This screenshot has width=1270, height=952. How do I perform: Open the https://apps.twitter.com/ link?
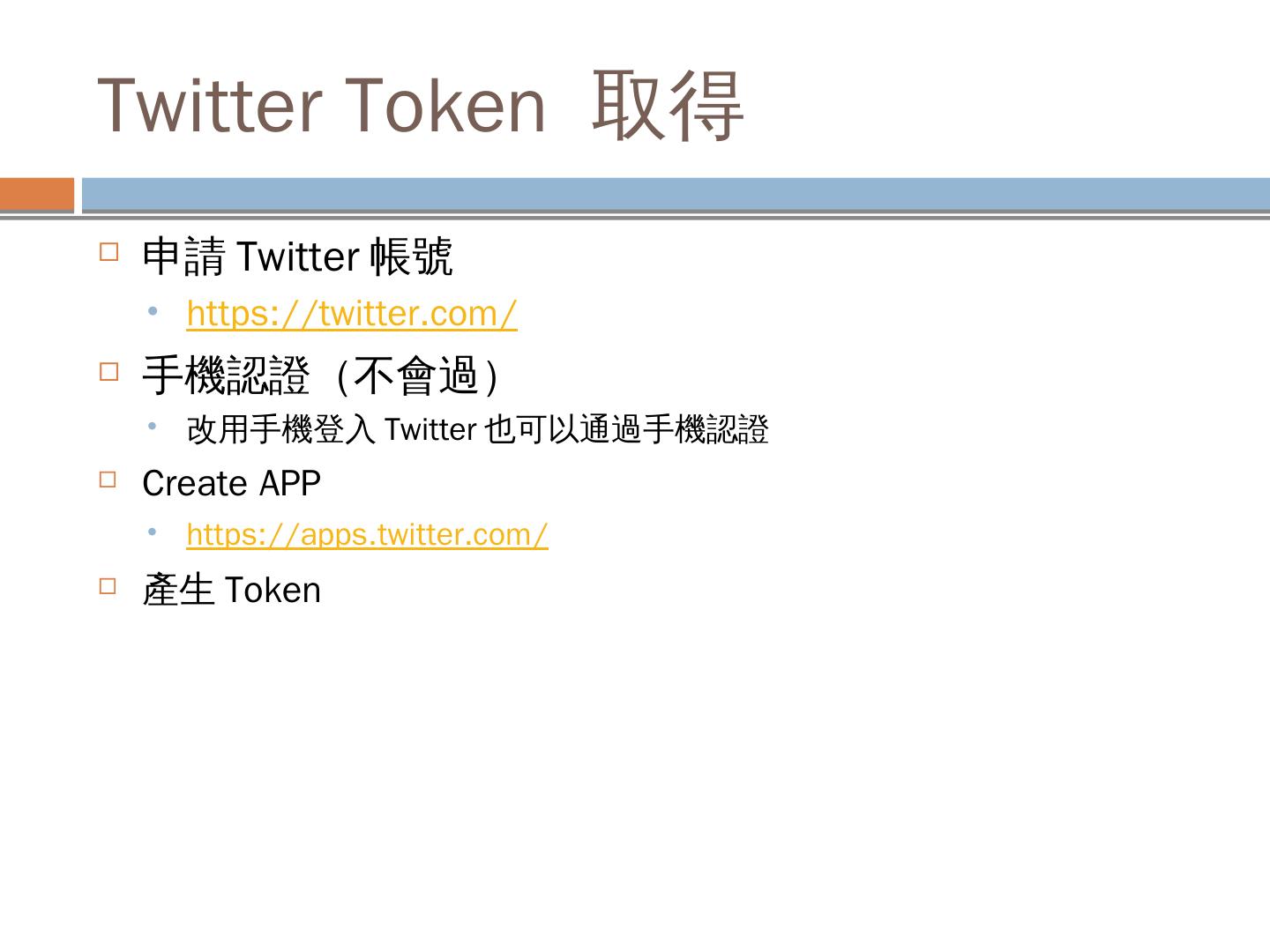pyautogui.click(x=367, y=534)
